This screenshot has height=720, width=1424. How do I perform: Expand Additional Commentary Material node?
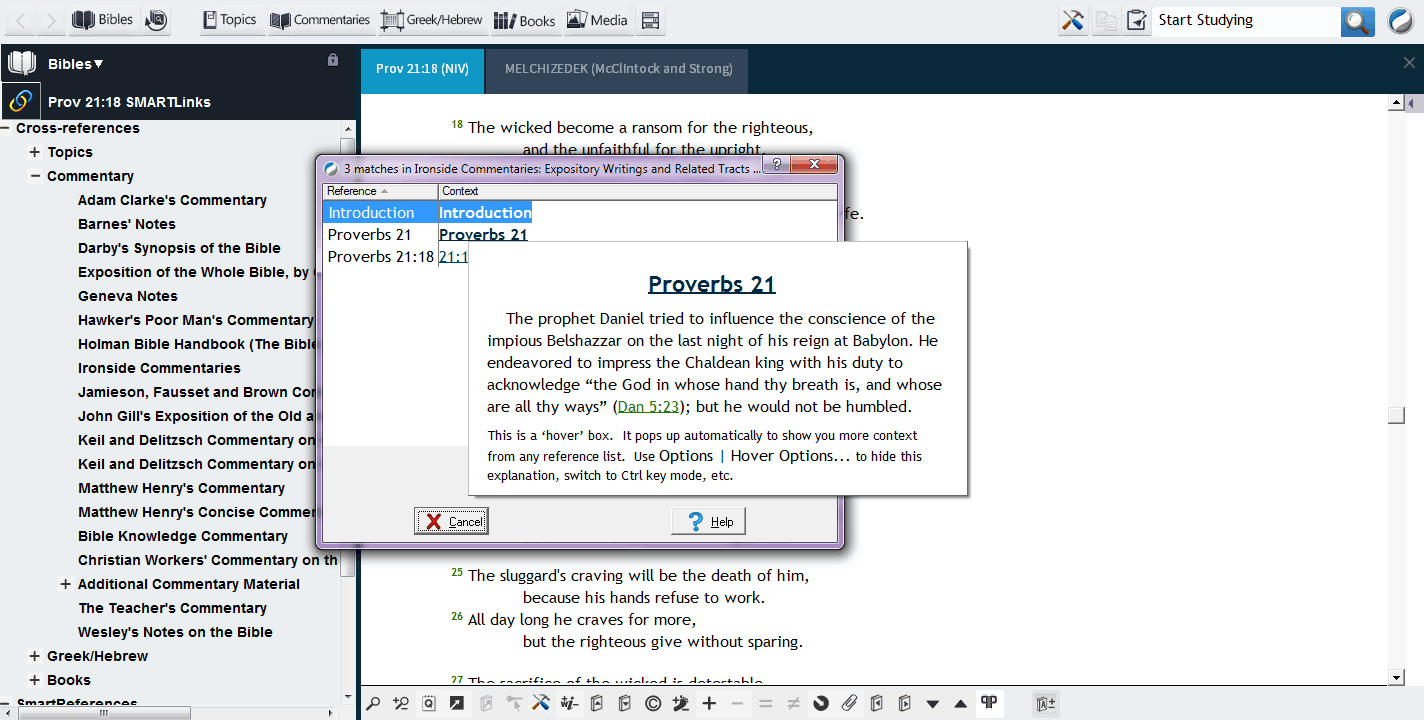(x=66, y=584)
